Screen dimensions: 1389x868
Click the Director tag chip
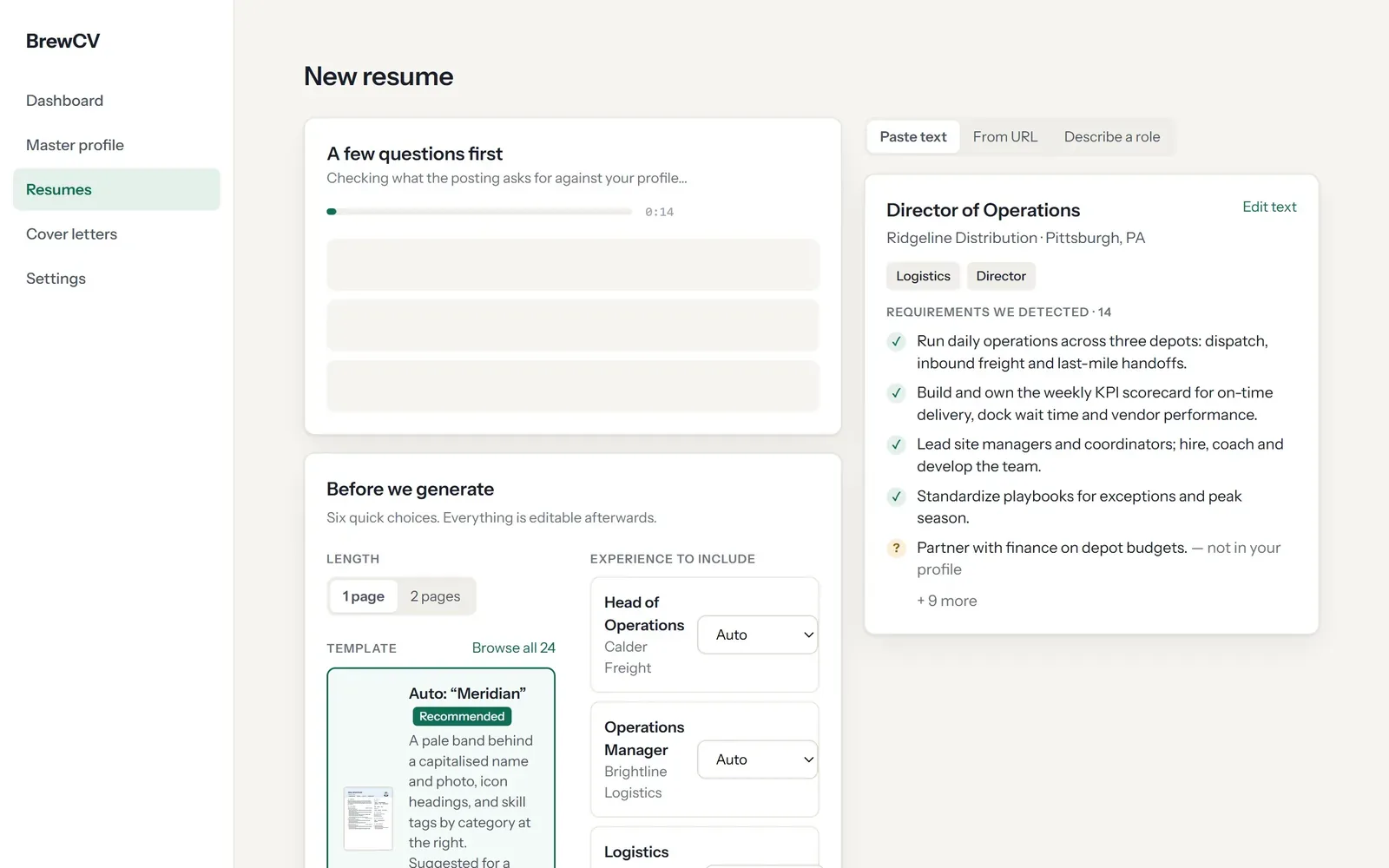pos(1001,276)
